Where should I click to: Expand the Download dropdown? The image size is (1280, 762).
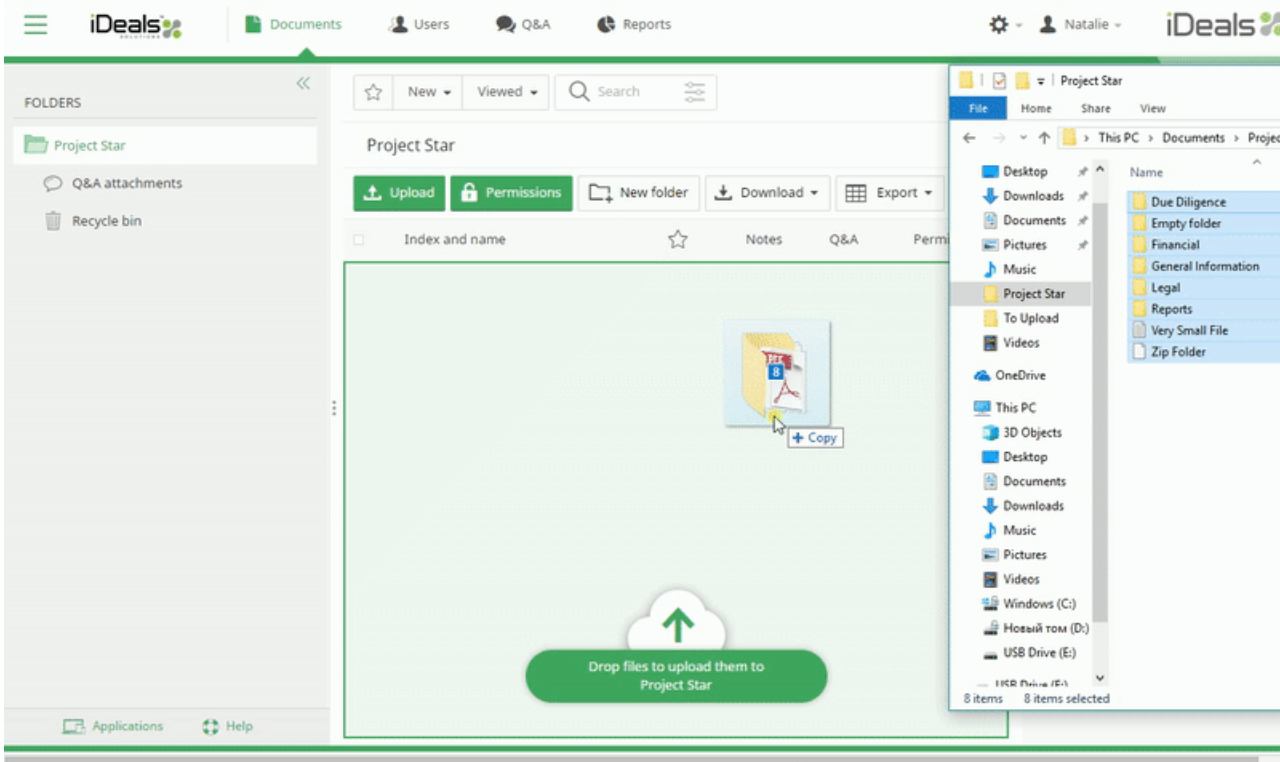(x=767, y=192)
